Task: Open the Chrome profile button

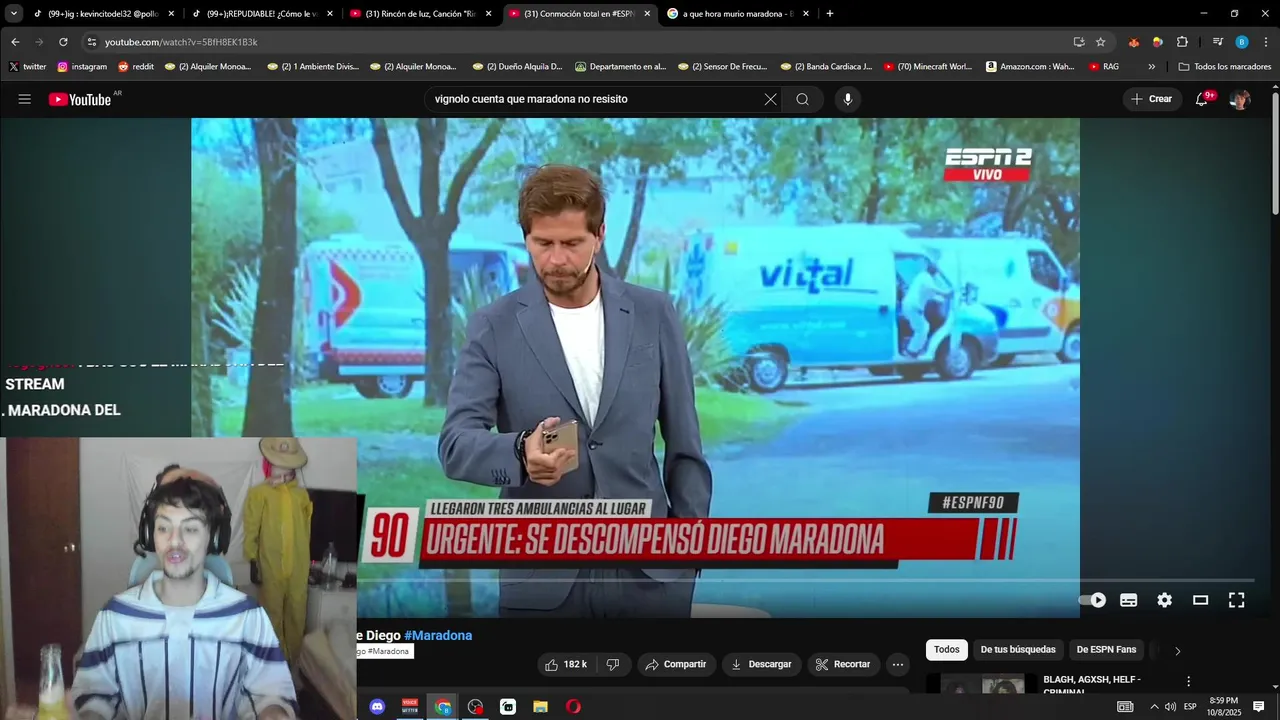Action: 1242,42
